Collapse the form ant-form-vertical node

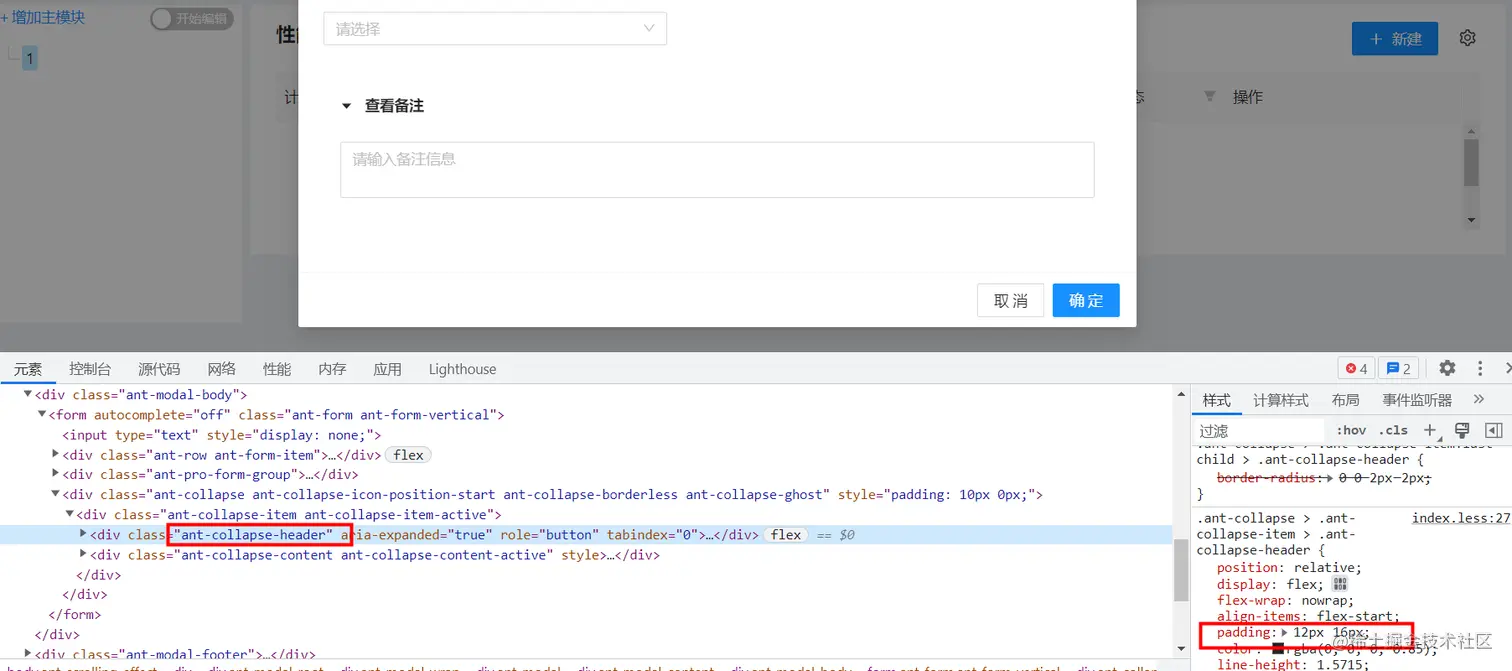41,415
